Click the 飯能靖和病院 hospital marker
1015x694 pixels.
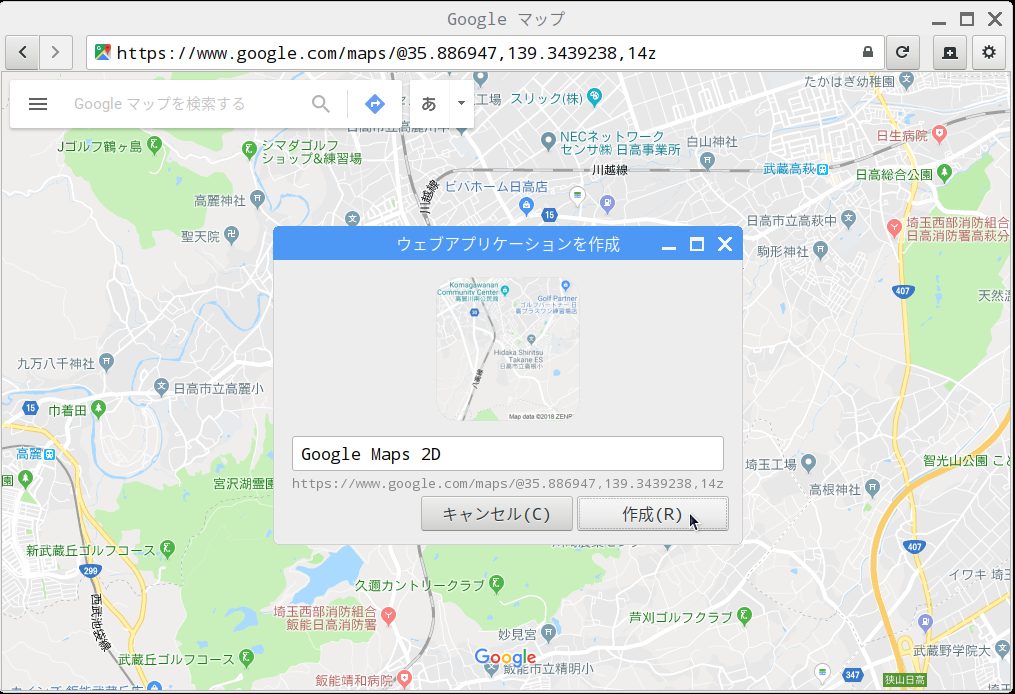point(405,678)
